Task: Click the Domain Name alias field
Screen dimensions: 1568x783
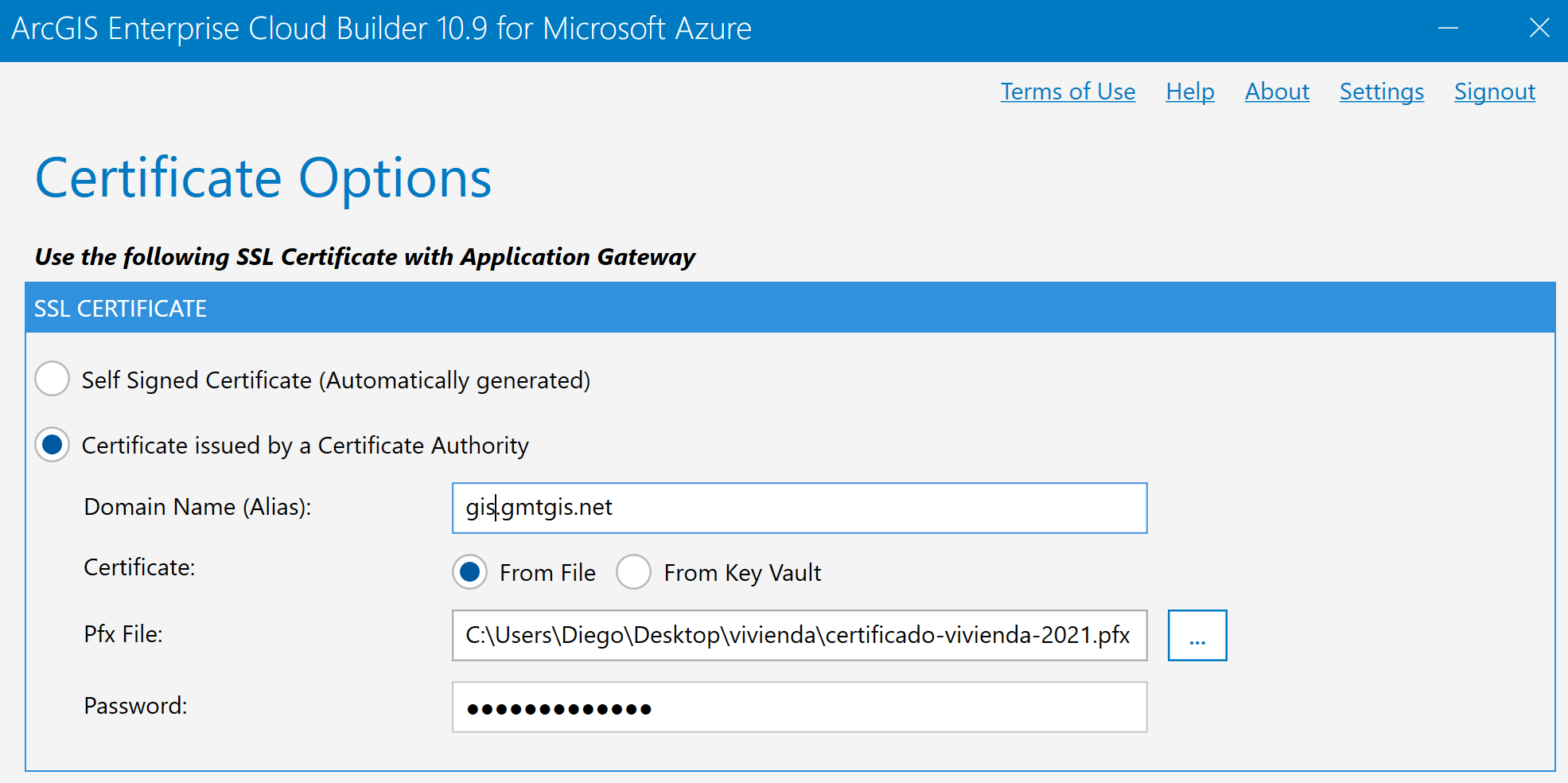Action: coord(799,508)
